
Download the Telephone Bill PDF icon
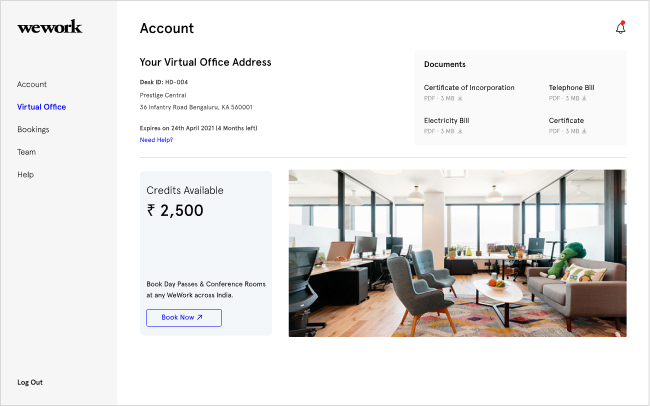(584, 98)
